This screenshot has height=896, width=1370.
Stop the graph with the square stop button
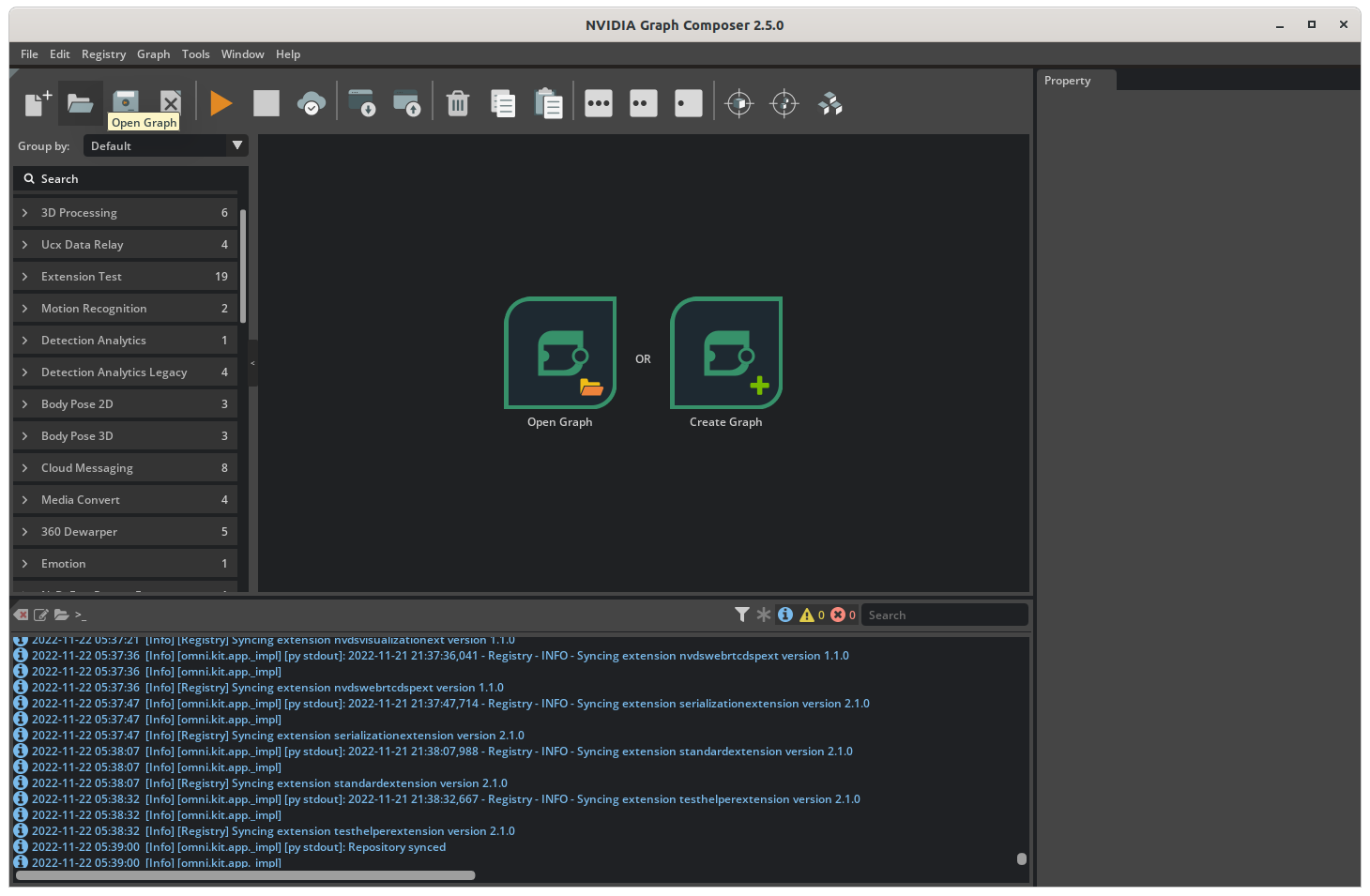pos(266,103)
